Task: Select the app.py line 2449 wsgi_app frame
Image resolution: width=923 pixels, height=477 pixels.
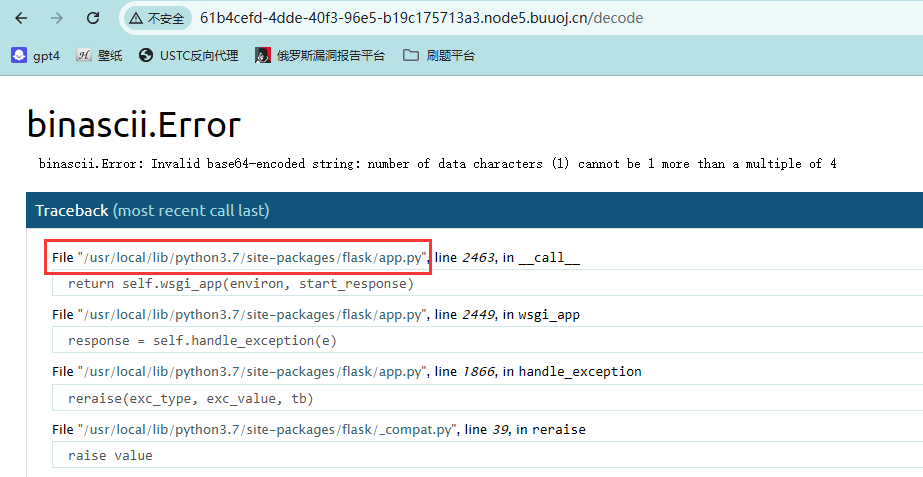Action: pos(315,315)
